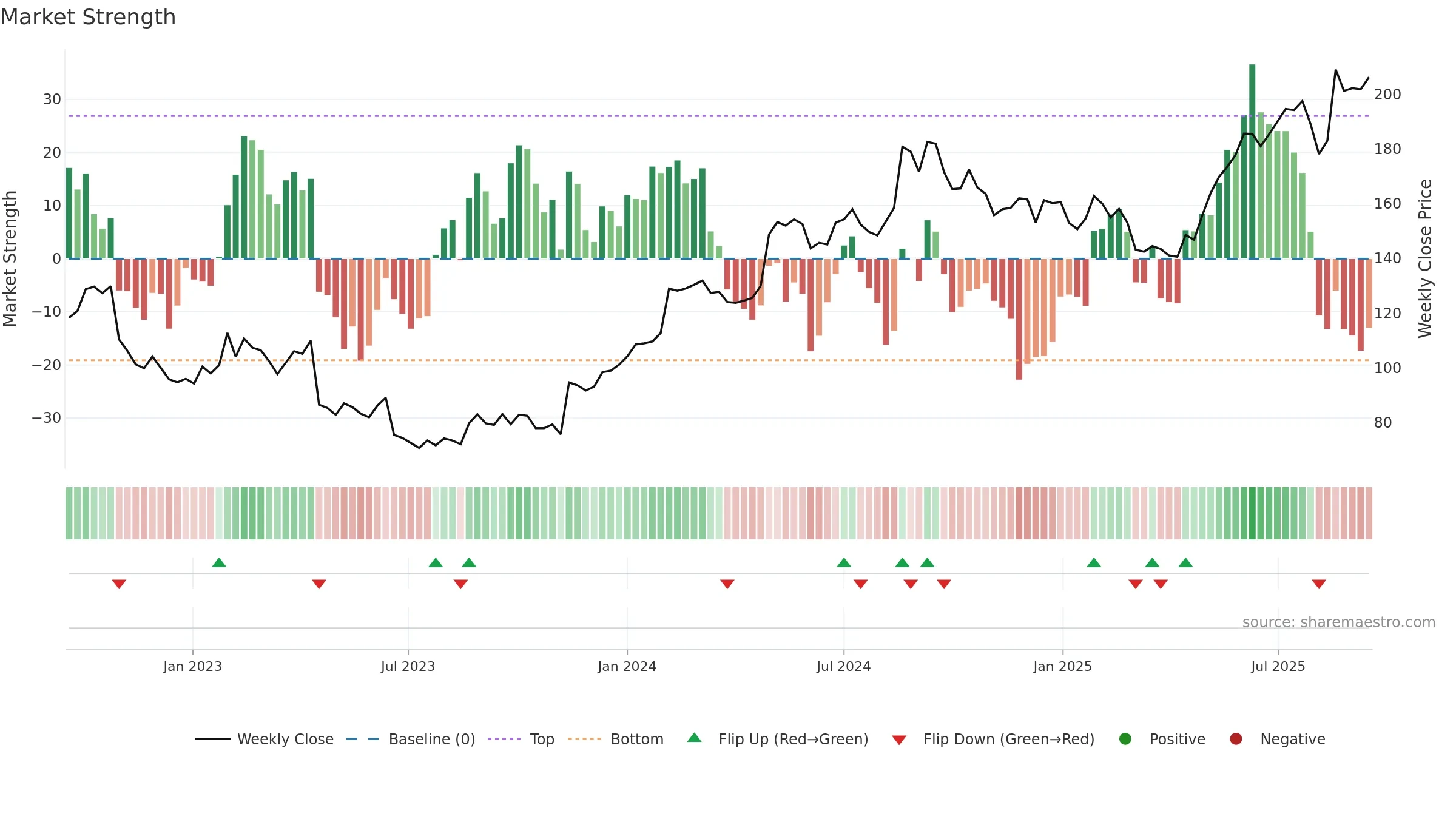The height and width of the screenshot is (819, 1456).
Task: Click the Jan 2025 x-axis label
Action: (1062, 667)
